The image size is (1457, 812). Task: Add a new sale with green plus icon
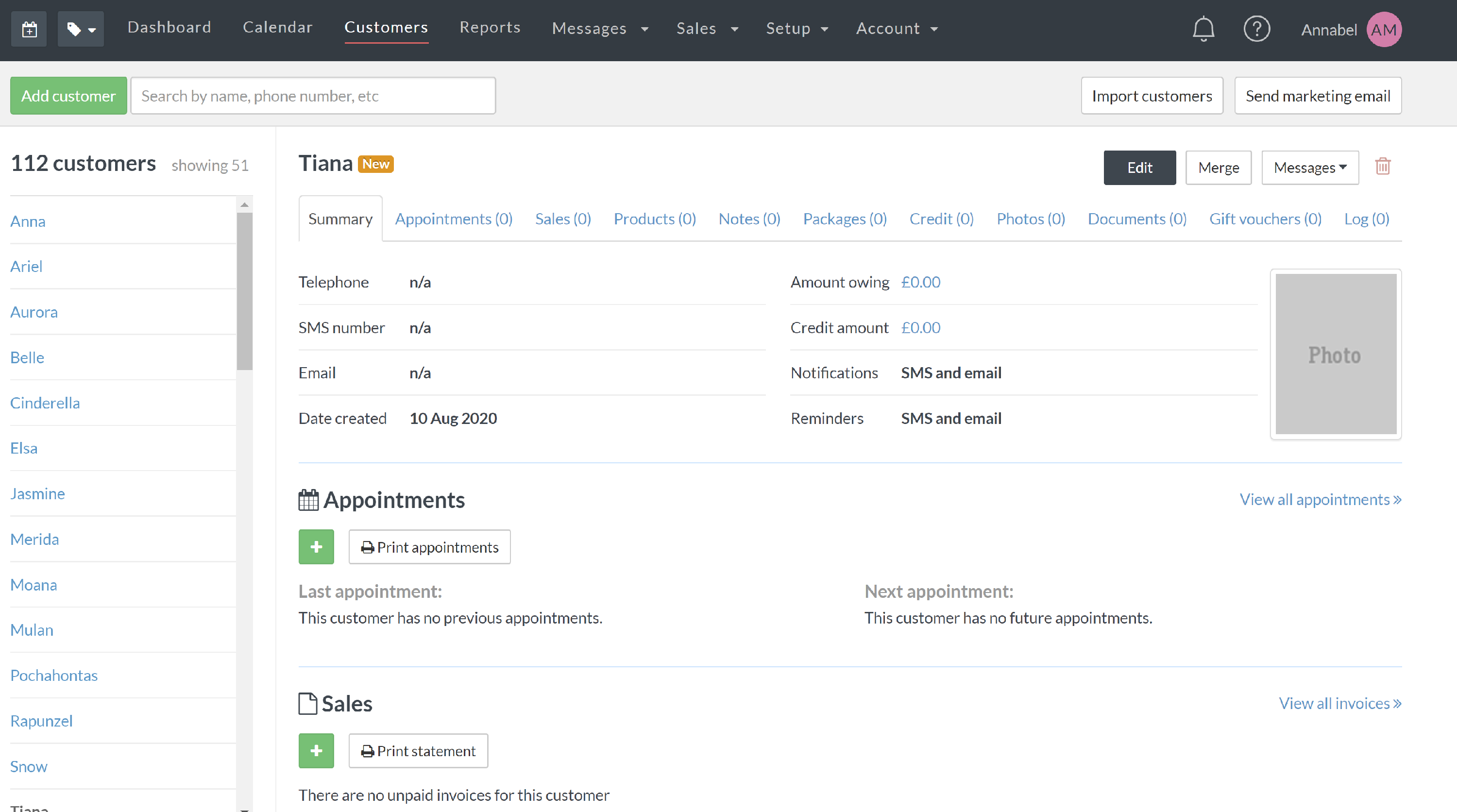[x=316, y=750]
